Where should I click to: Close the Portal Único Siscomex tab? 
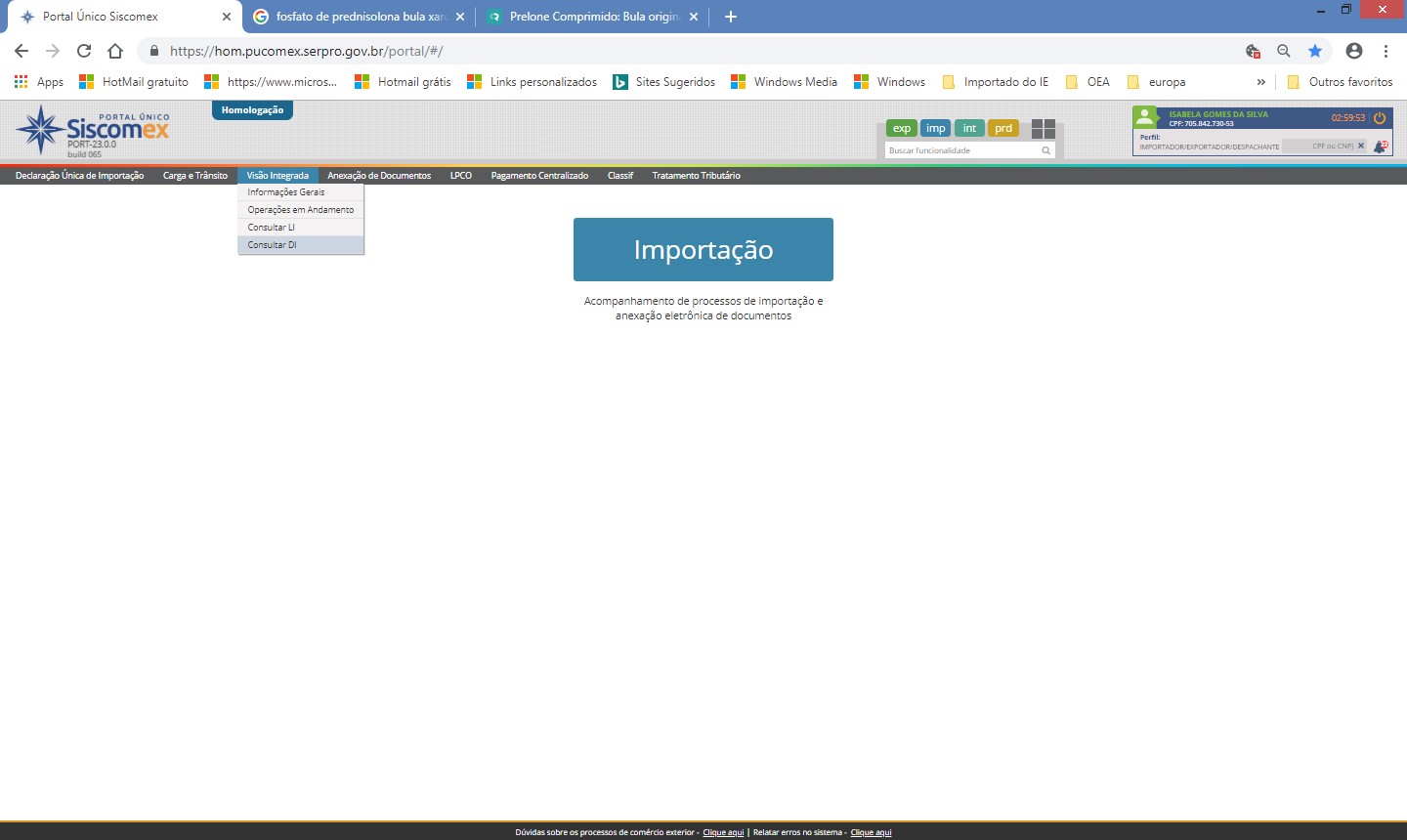(x=227, y=17)
